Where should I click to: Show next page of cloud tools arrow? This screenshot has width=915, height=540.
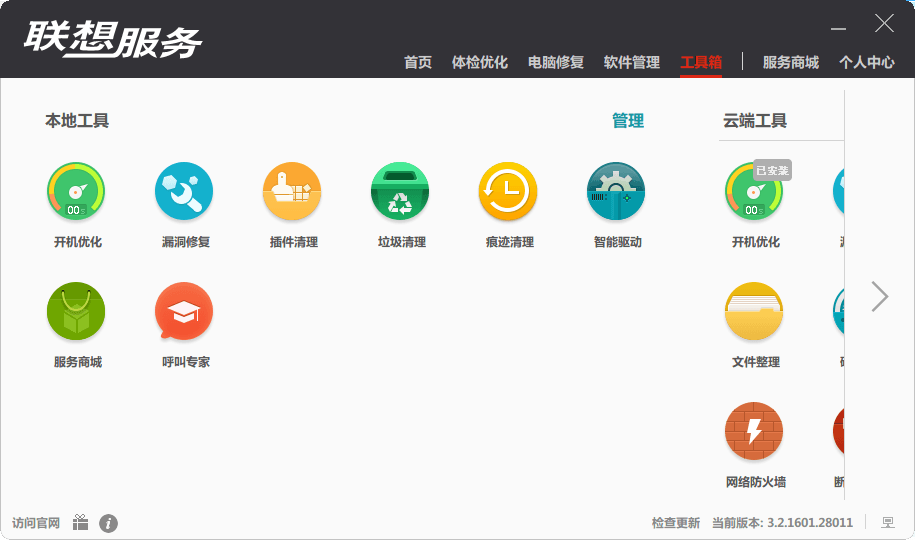point(879,297)
